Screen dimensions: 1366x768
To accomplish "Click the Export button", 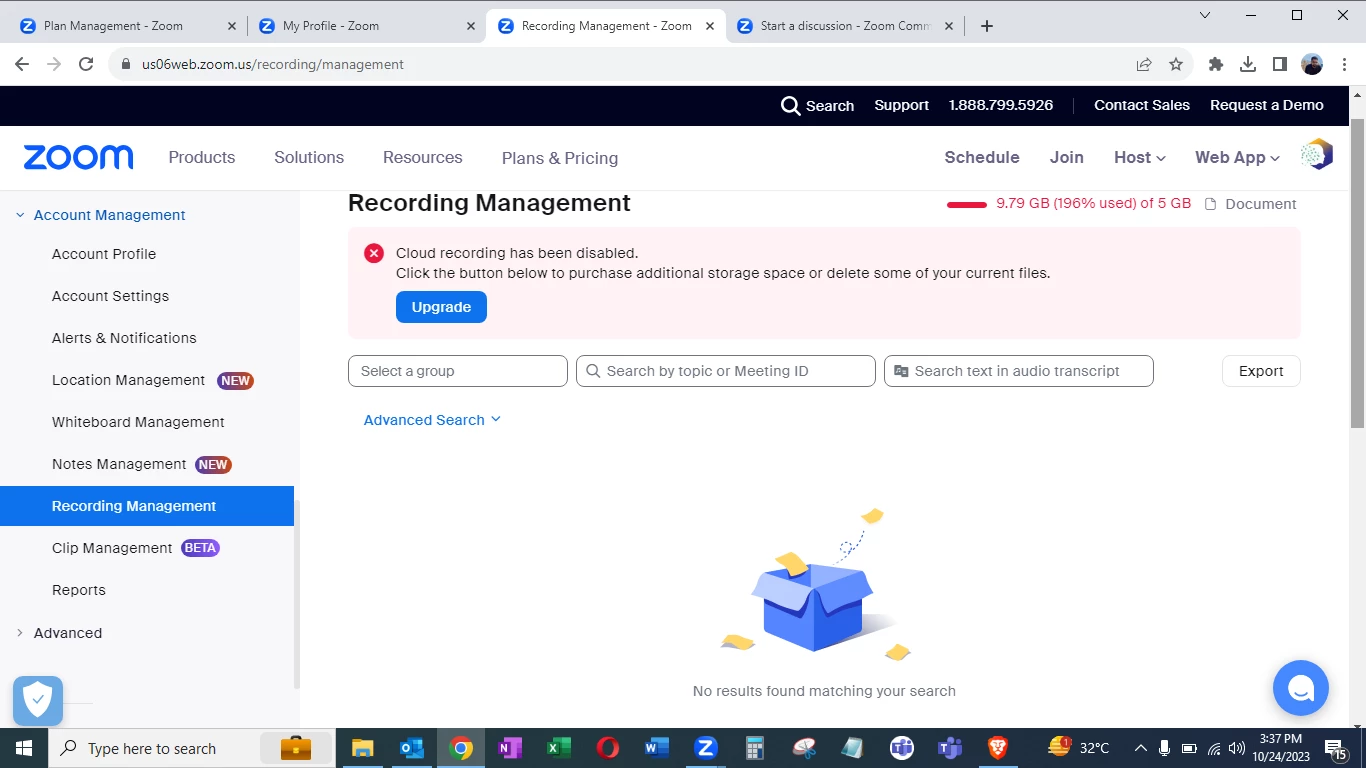I will click(x=1261, y=371).
